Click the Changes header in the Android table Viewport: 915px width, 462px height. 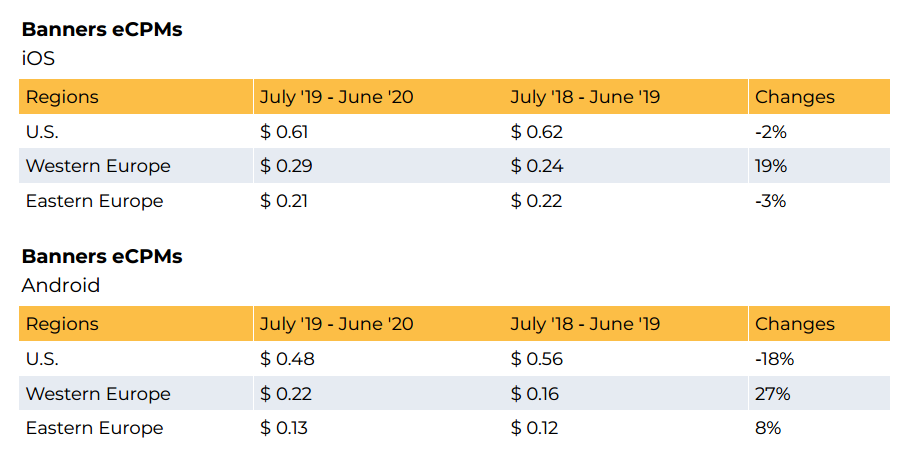(794, 324)
